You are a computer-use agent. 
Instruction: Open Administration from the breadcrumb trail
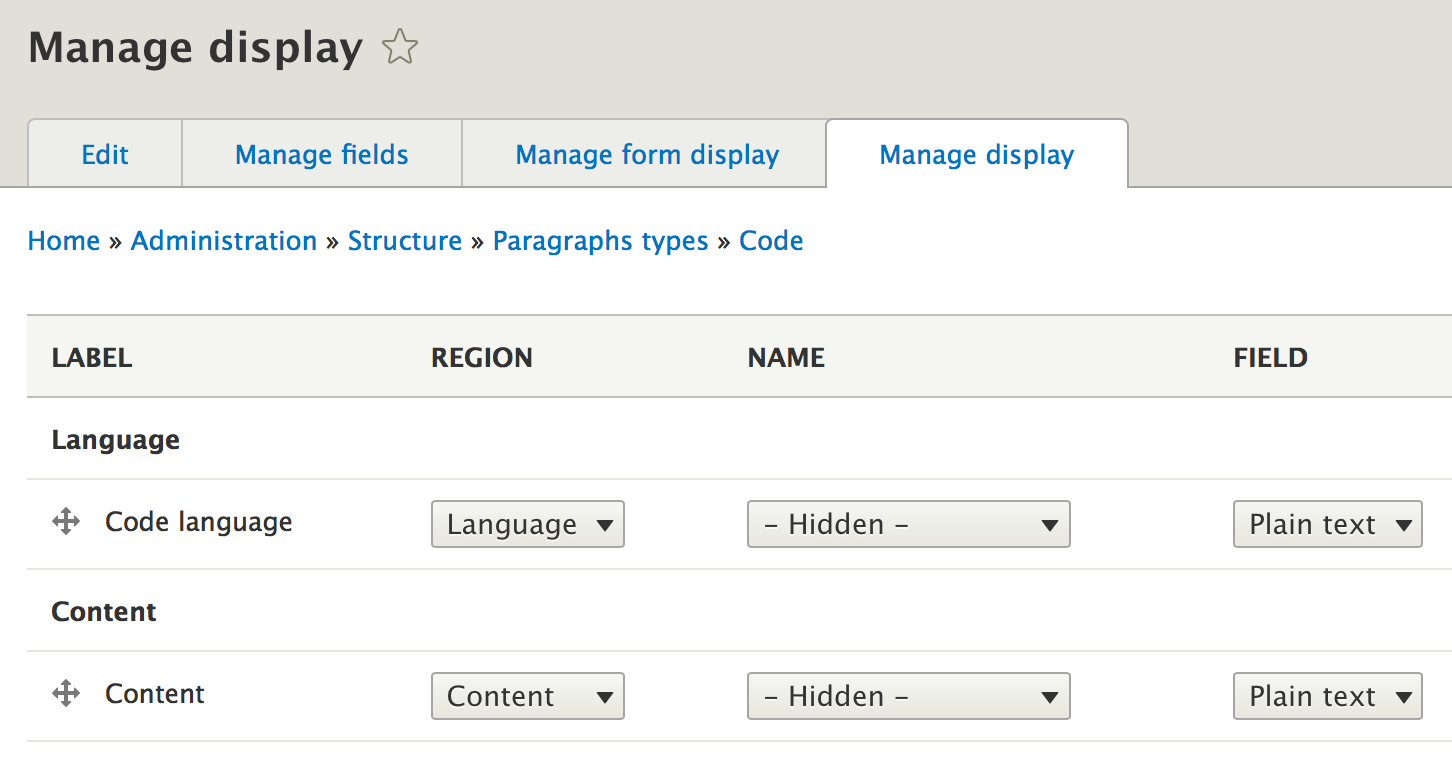click(223, 240)
